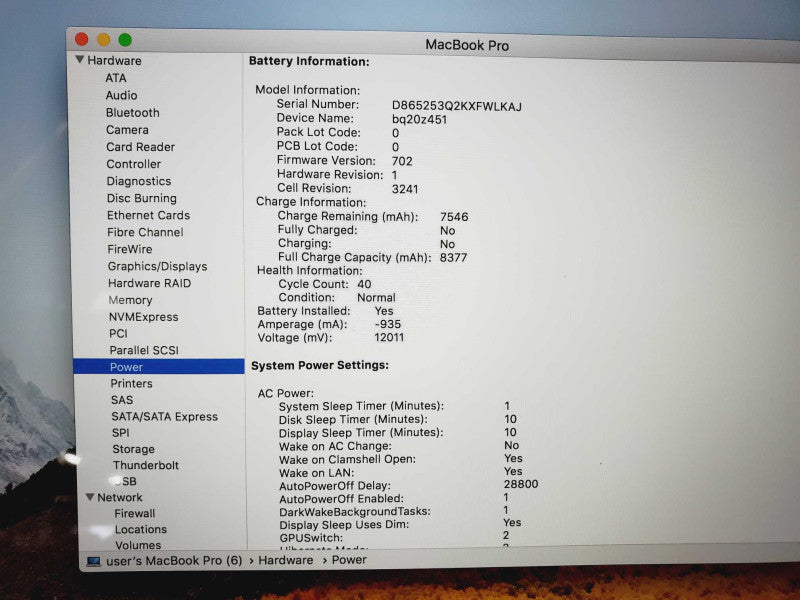Click the System Power Settings heading
Screen dimensions: 800x600
[320, 365]
